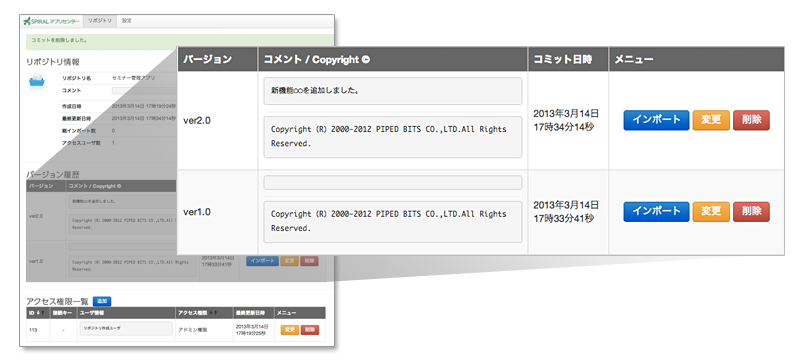Import ver1.0 via インポート in enlarged table
The height and width of the screenshot is (362, 802).
pyautogui.click(x=656, y=211)
